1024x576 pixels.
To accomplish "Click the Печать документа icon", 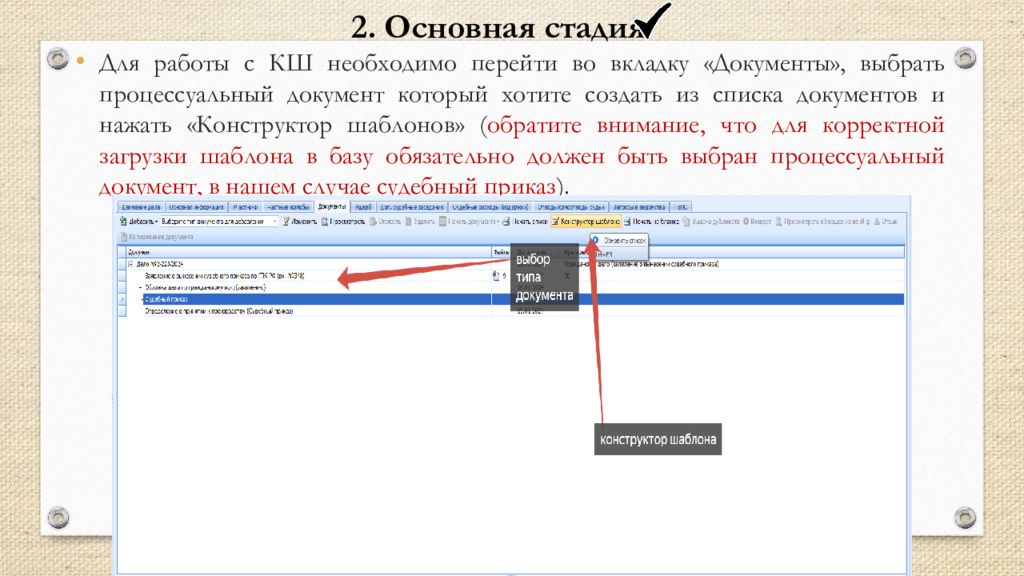I will [x=443, y=221].
